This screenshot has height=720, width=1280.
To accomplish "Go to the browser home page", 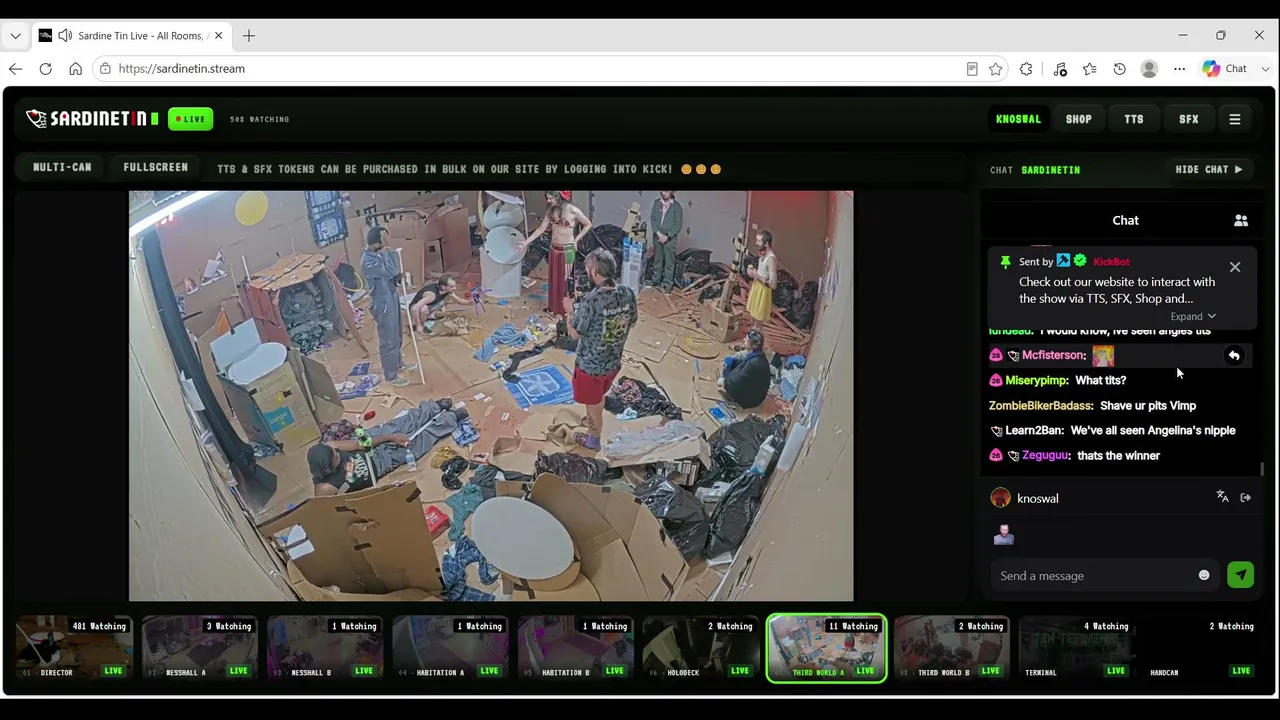I will point(75,69).
